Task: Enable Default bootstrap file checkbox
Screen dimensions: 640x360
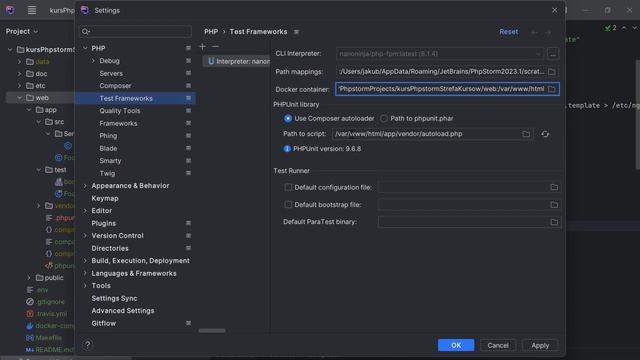Action: 288,204
